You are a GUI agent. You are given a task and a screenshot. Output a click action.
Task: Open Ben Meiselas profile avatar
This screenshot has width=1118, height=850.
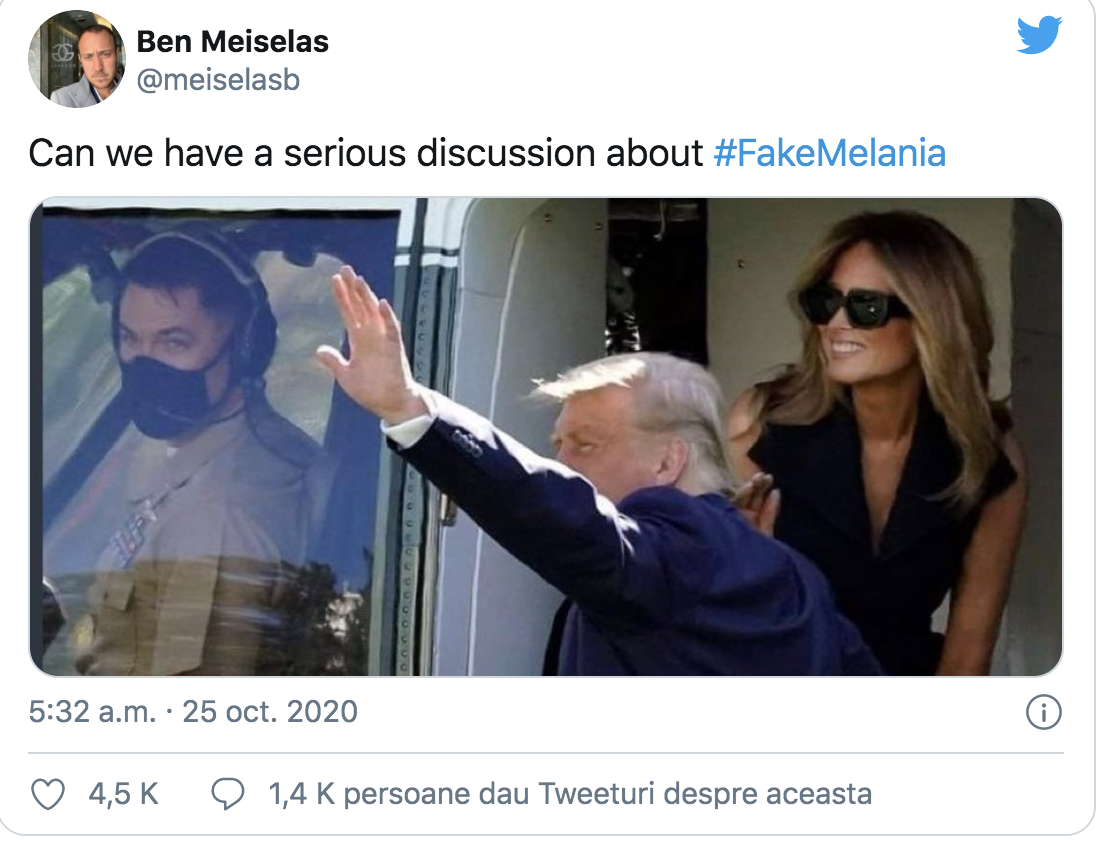tap(75, 60)
